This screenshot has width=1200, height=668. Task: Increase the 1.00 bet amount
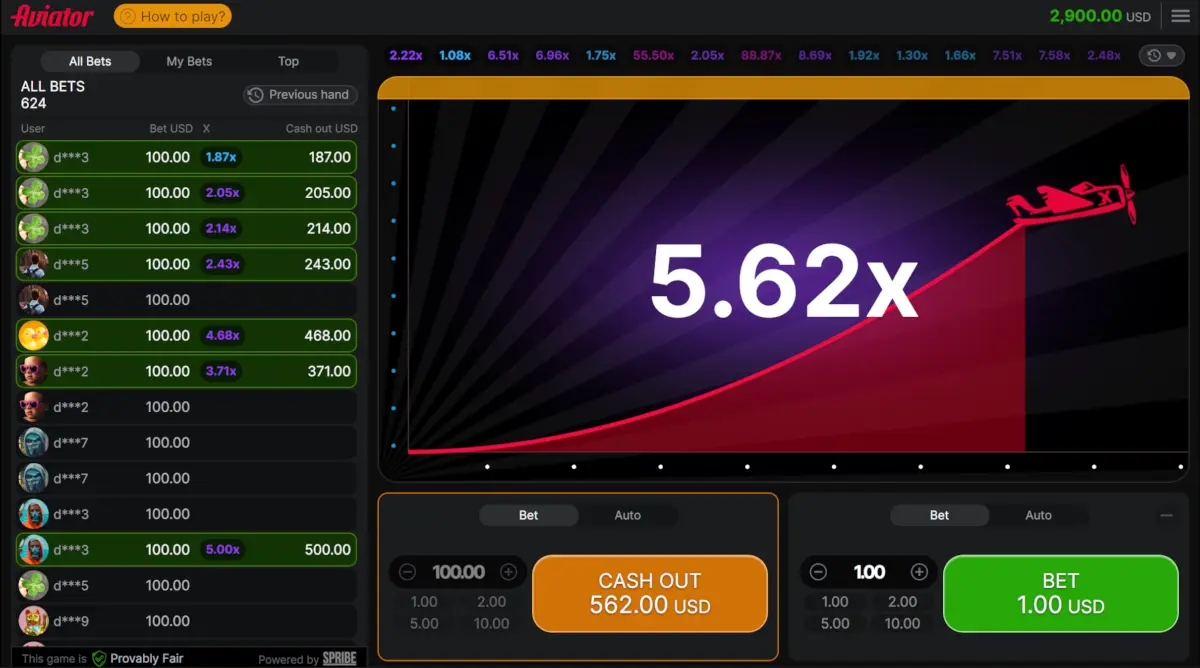coord(919,572)
